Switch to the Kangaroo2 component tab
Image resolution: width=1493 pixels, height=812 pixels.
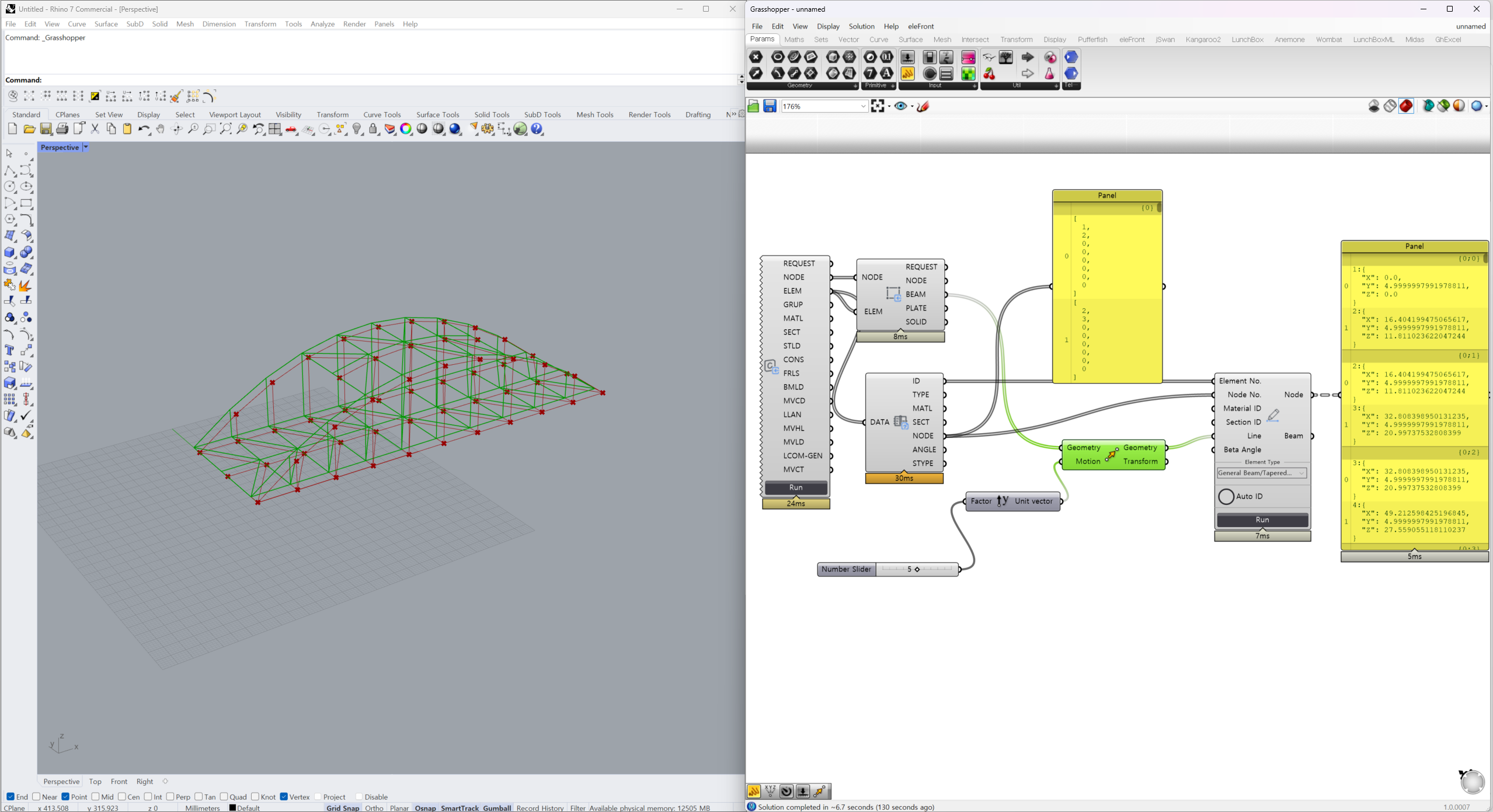pos(1203,40)
